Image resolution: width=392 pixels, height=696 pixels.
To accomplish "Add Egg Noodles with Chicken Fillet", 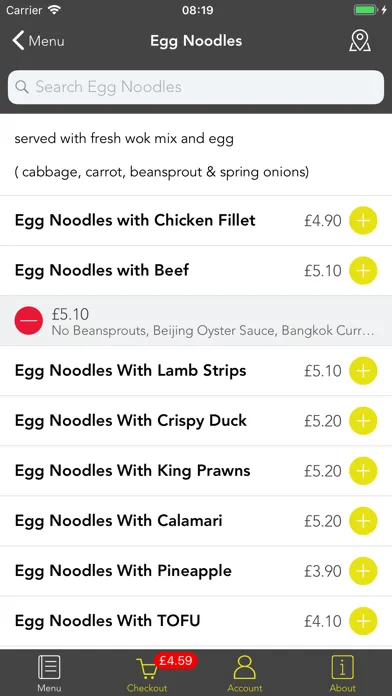I will [363, 220].
